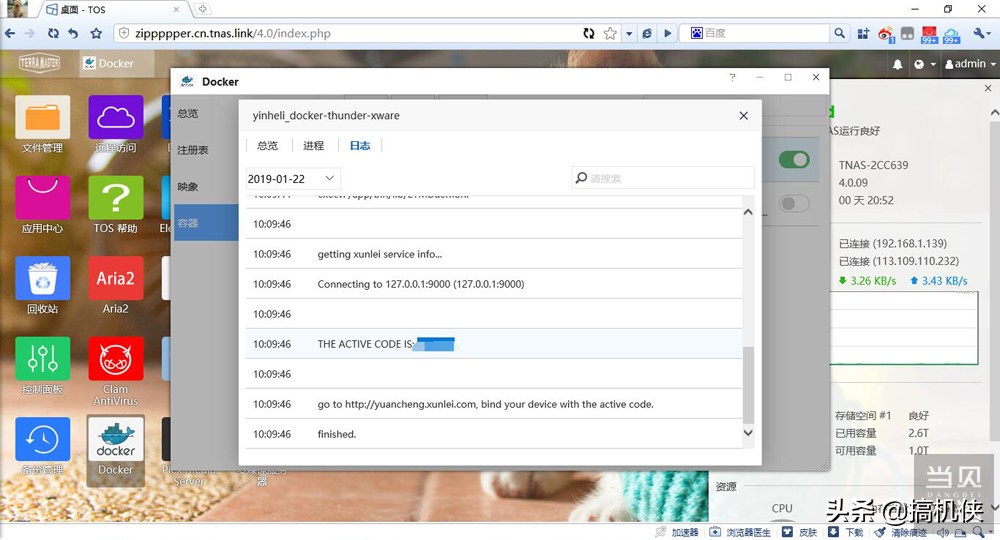1000x540 pixels.
Task: Click the 'go to http://yuancheng.xunlei.com' log row
Action: [494, 404]
